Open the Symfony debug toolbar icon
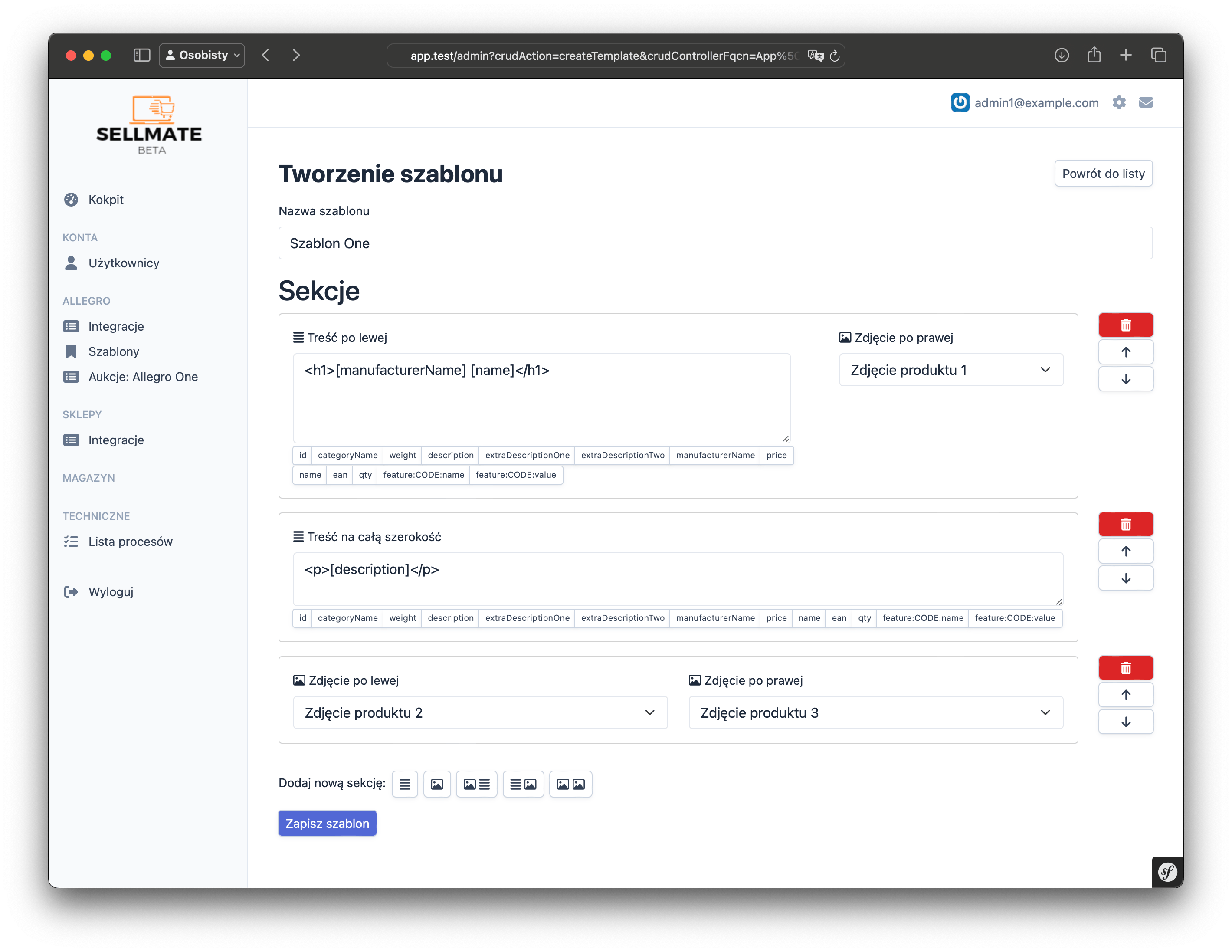Screen dimensions: 1232x952 point(1167,872)
